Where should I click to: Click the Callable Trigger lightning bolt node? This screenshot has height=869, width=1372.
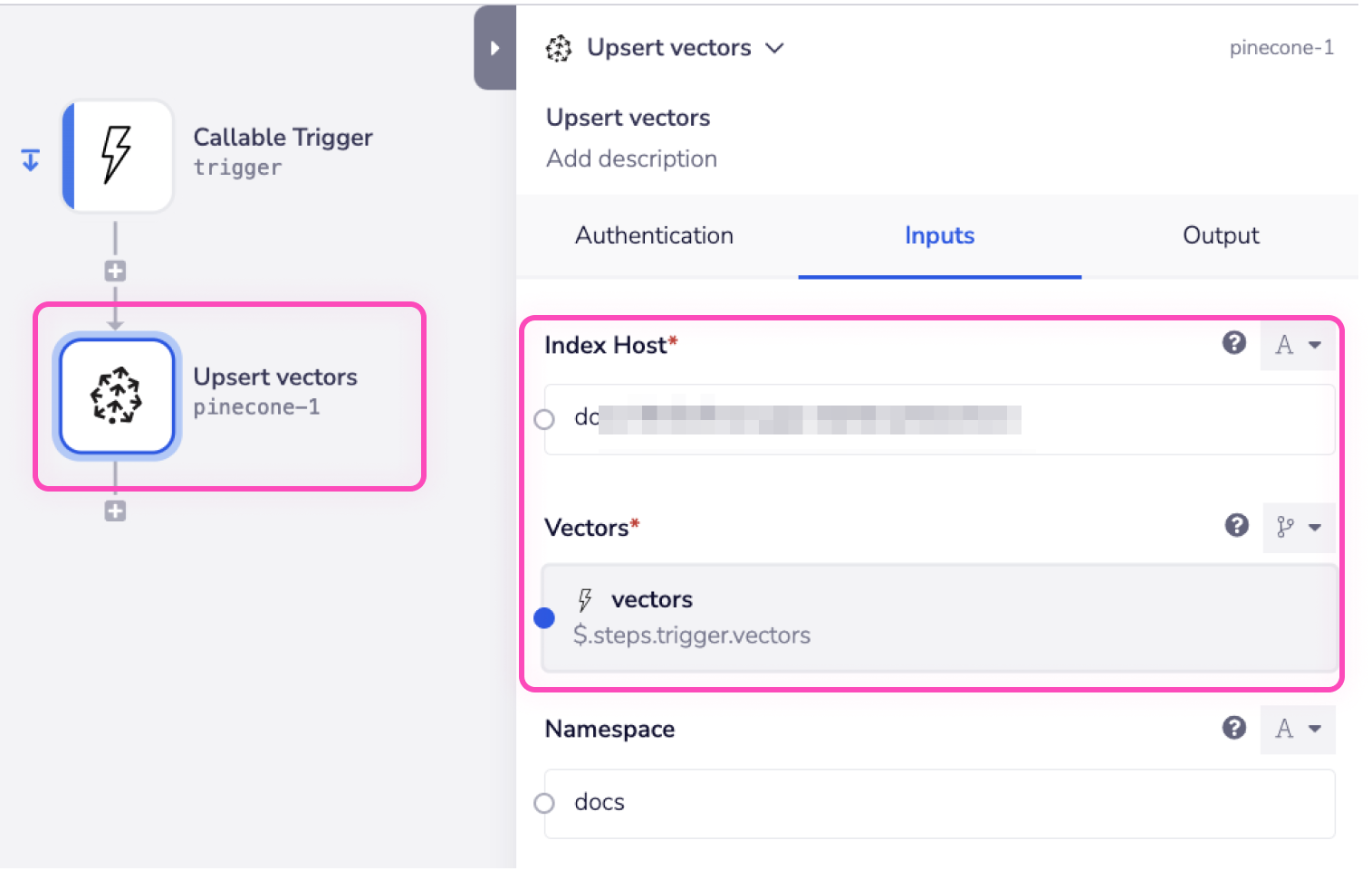tap(118, 155)
